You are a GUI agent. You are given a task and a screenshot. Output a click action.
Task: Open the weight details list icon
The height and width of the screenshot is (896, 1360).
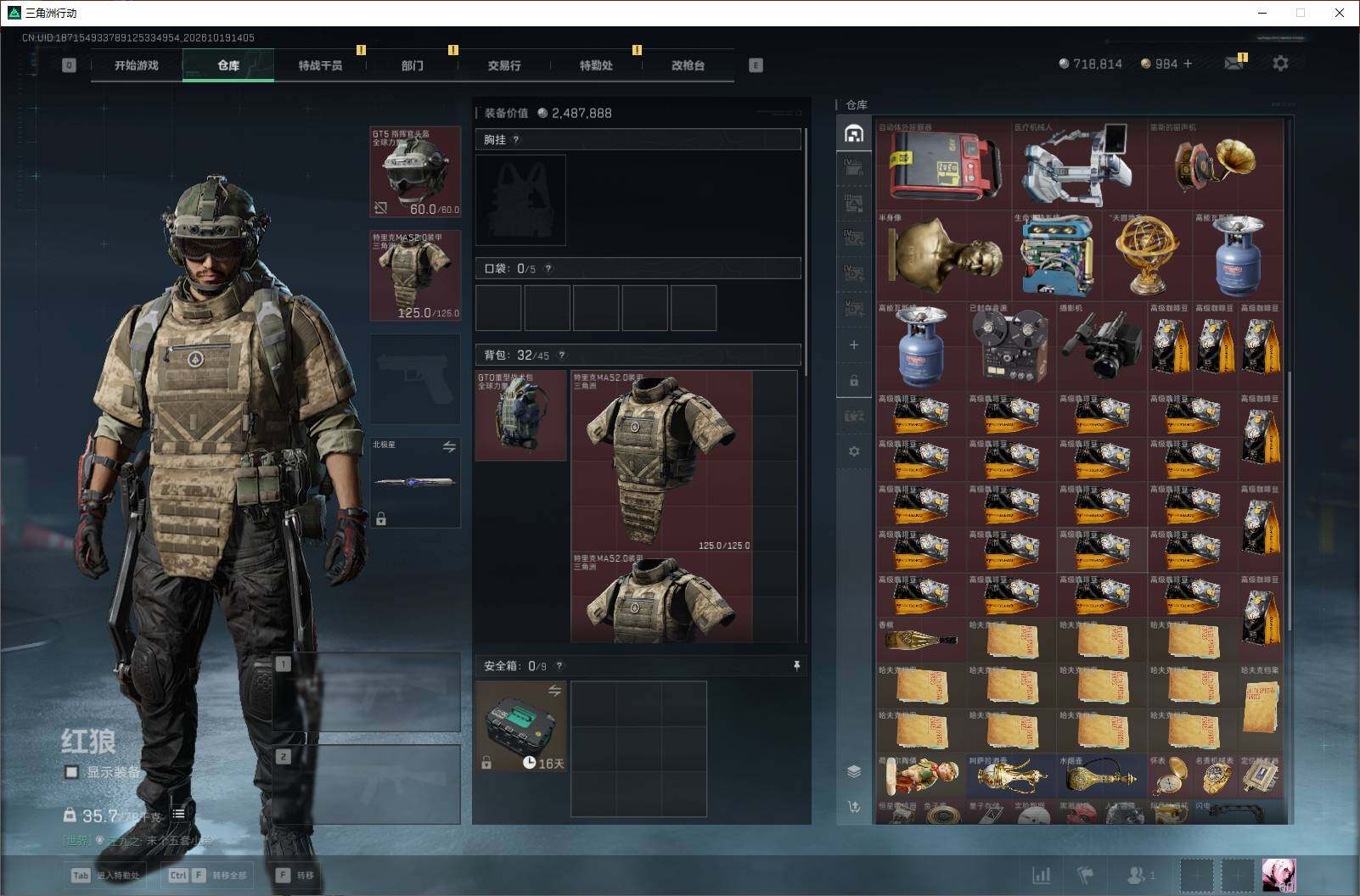[x=179, y=814]
